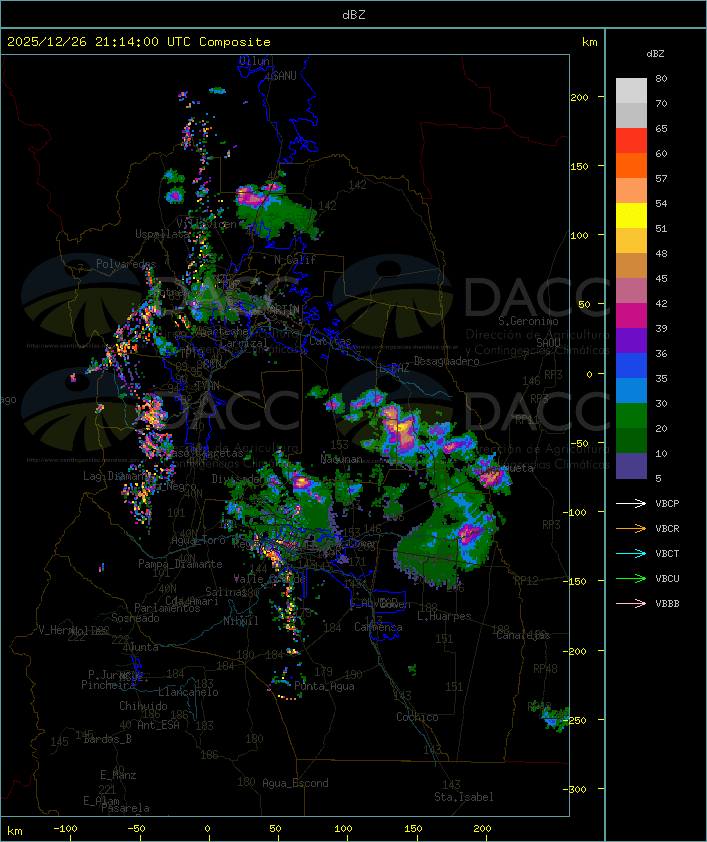
Task: Click the 100 tick on the horizontal axis
Action: (344, 829)
